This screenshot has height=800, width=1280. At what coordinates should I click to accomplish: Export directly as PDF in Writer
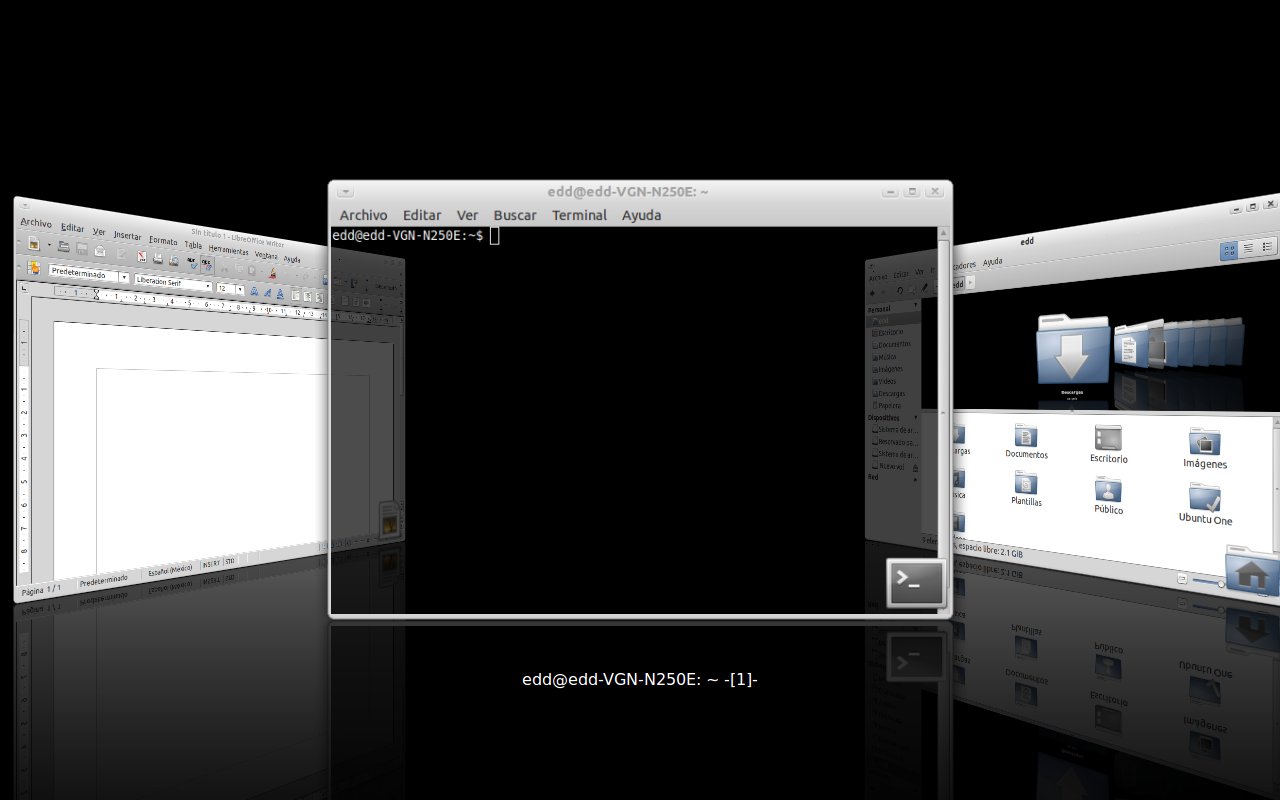coord(142,256)
